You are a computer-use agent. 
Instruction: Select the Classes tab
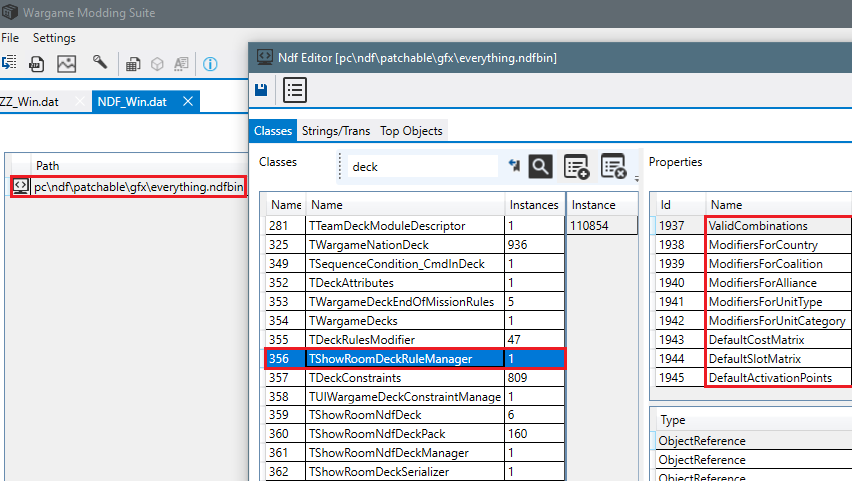tap(273, 131)
